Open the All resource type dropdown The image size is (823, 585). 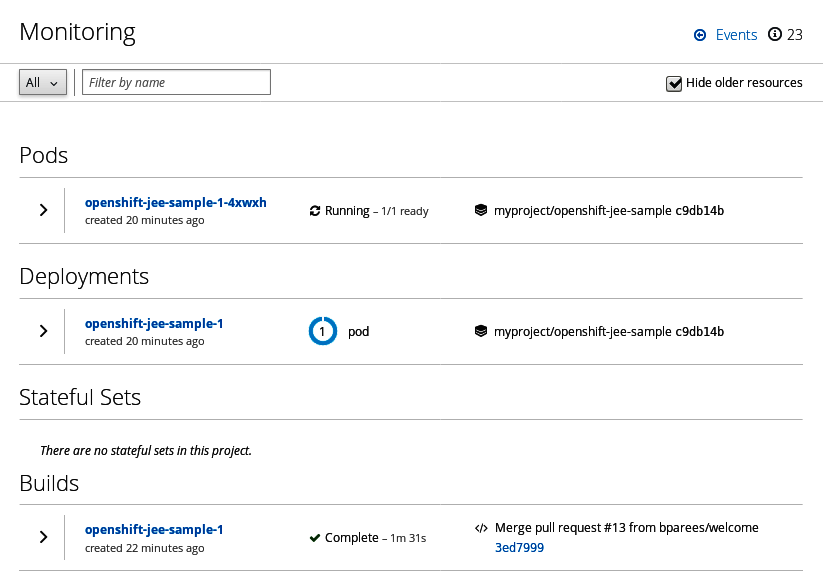[x=43, y=83]
